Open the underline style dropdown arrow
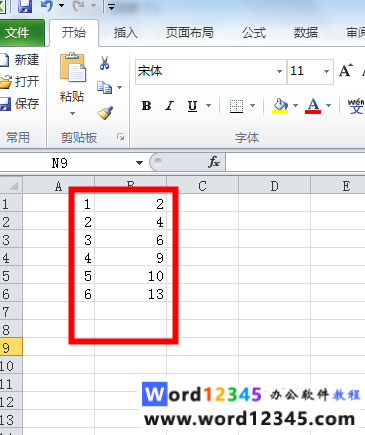The height and width of the screenshot is (435, 365). tap(209, 106)
